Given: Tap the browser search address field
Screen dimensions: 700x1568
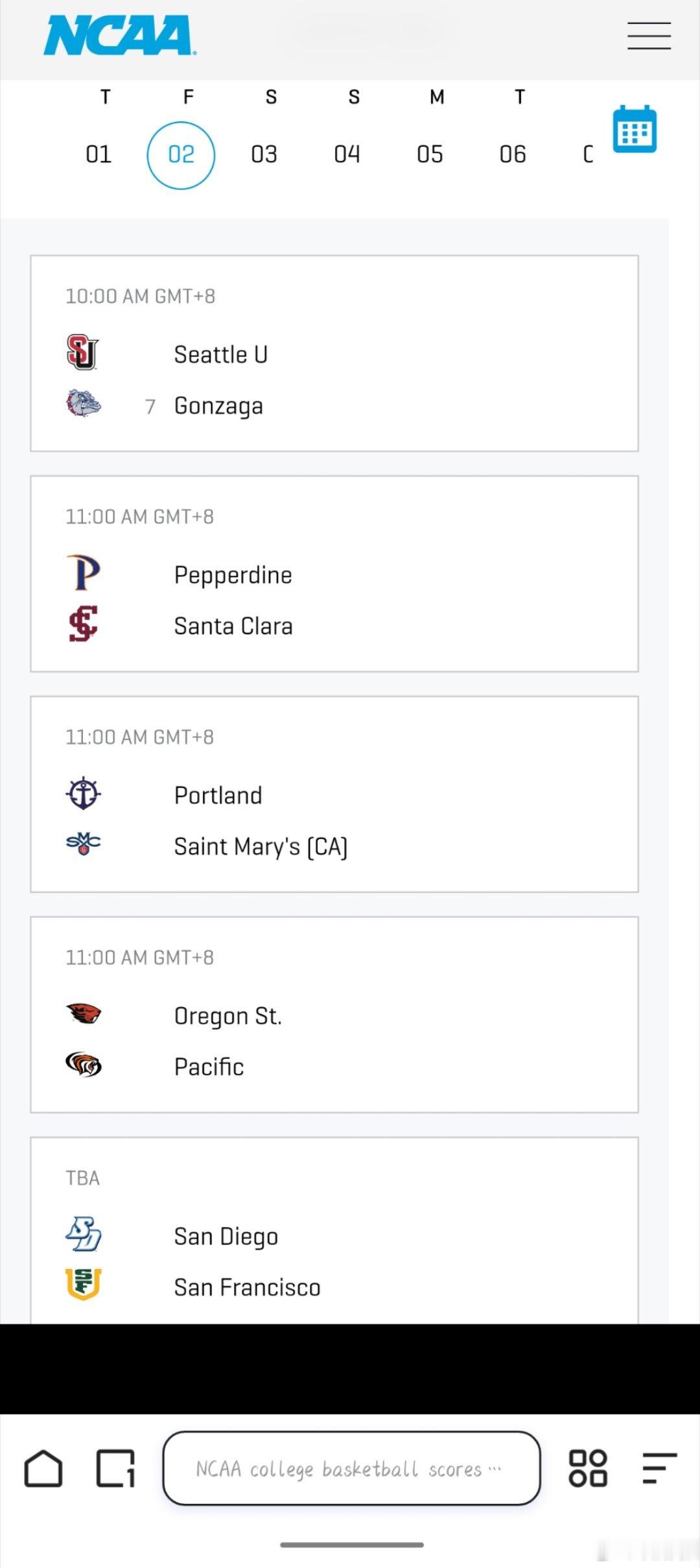Looking at the screenshot, I should [x=351, y=1468].
